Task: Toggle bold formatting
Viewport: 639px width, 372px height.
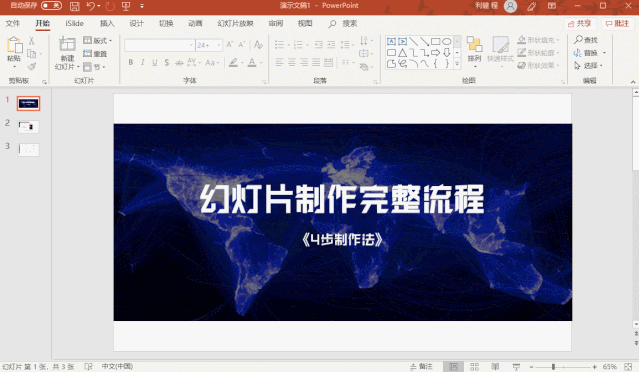Action: pyautogui.click(x=131, y=62)
